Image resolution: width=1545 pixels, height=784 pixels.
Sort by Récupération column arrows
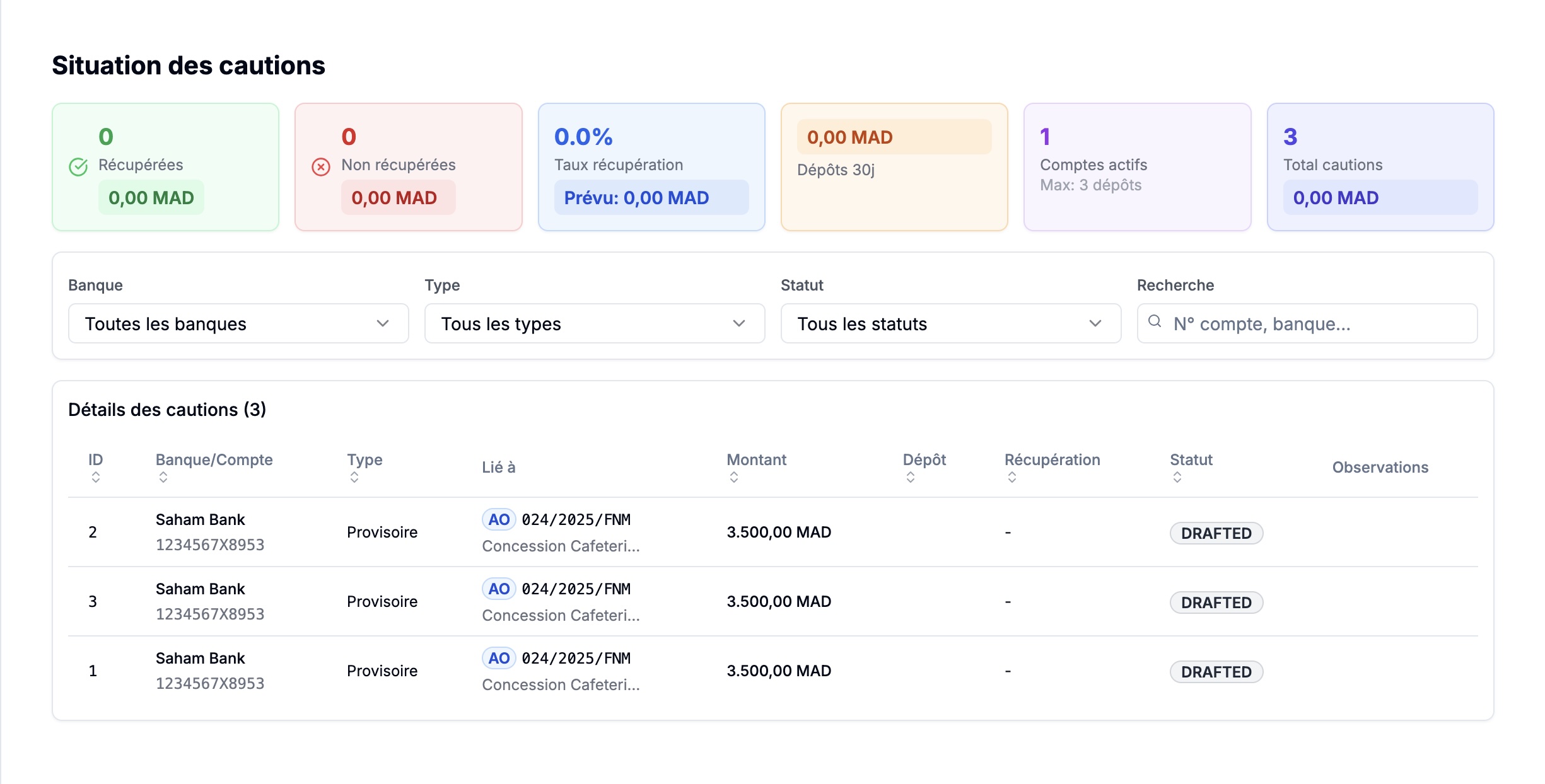1012,477
